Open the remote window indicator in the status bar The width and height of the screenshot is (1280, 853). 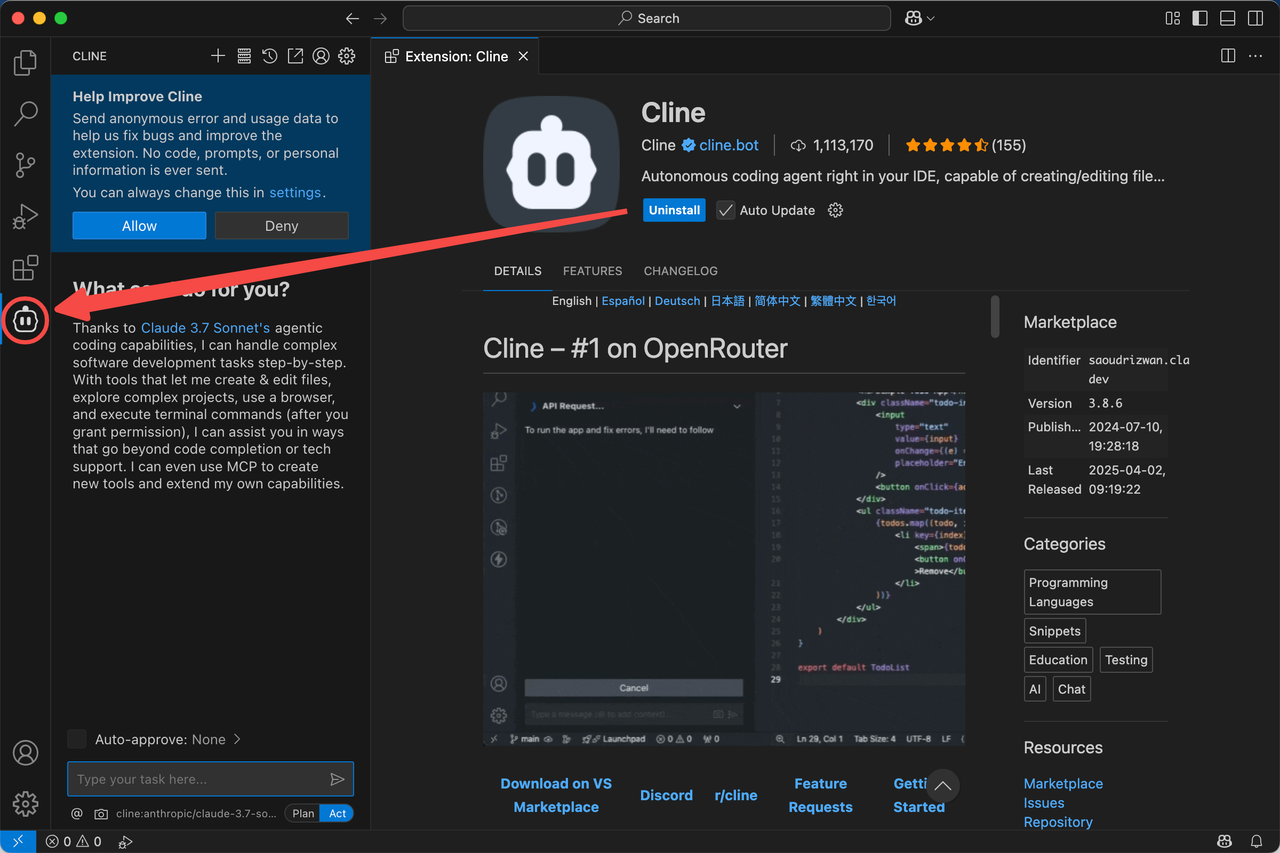18,841
